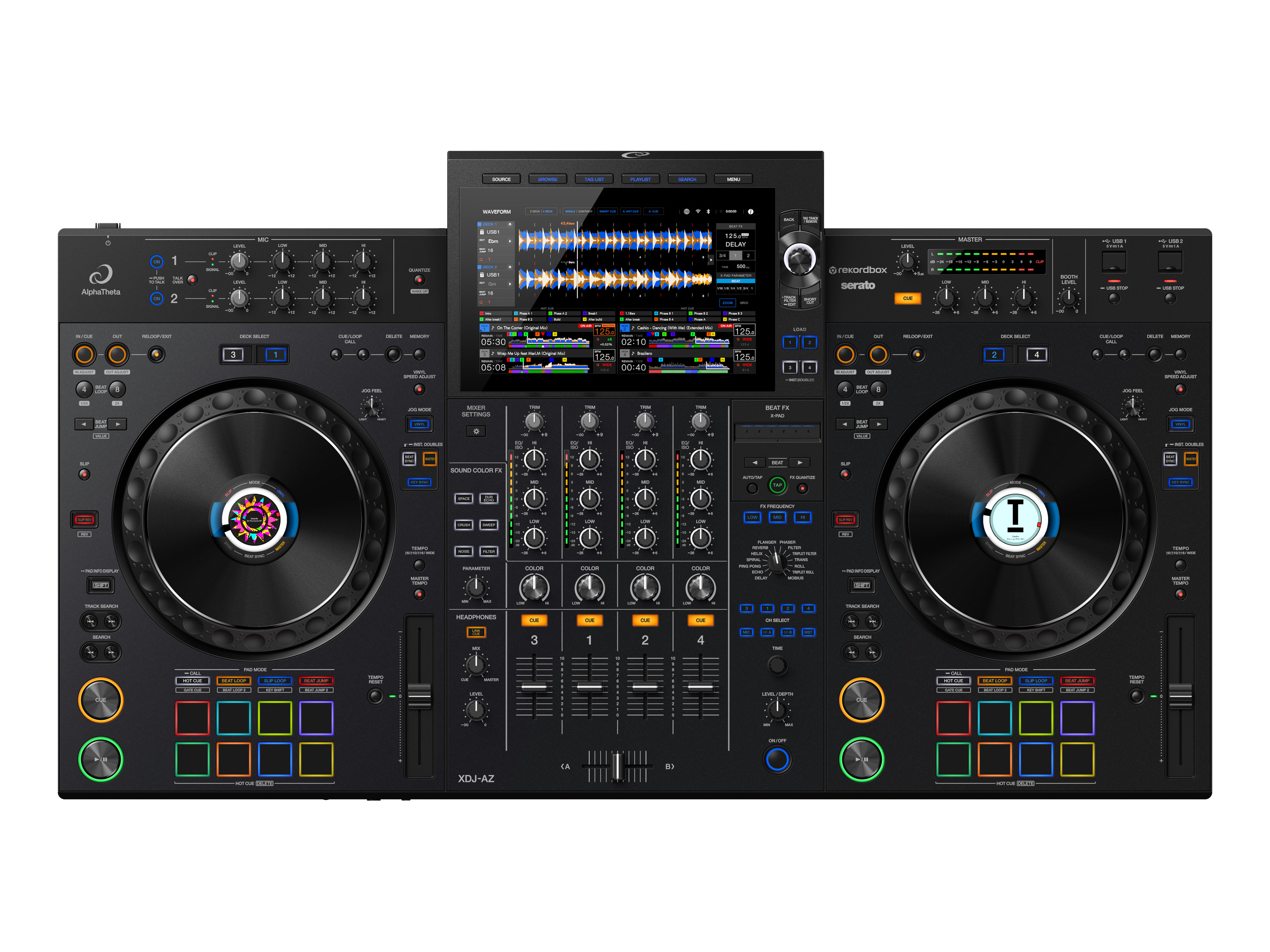Click the crossfader handle
The height and width of the screenshot is (952, 1270).
[x=617, y=766]
